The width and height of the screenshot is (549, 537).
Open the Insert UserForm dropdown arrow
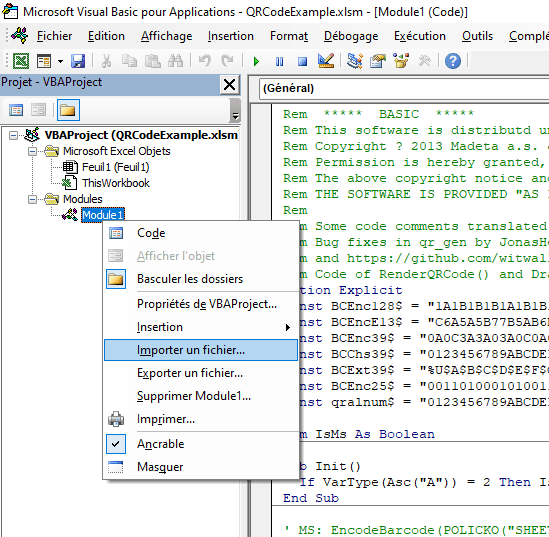(60, 62)
